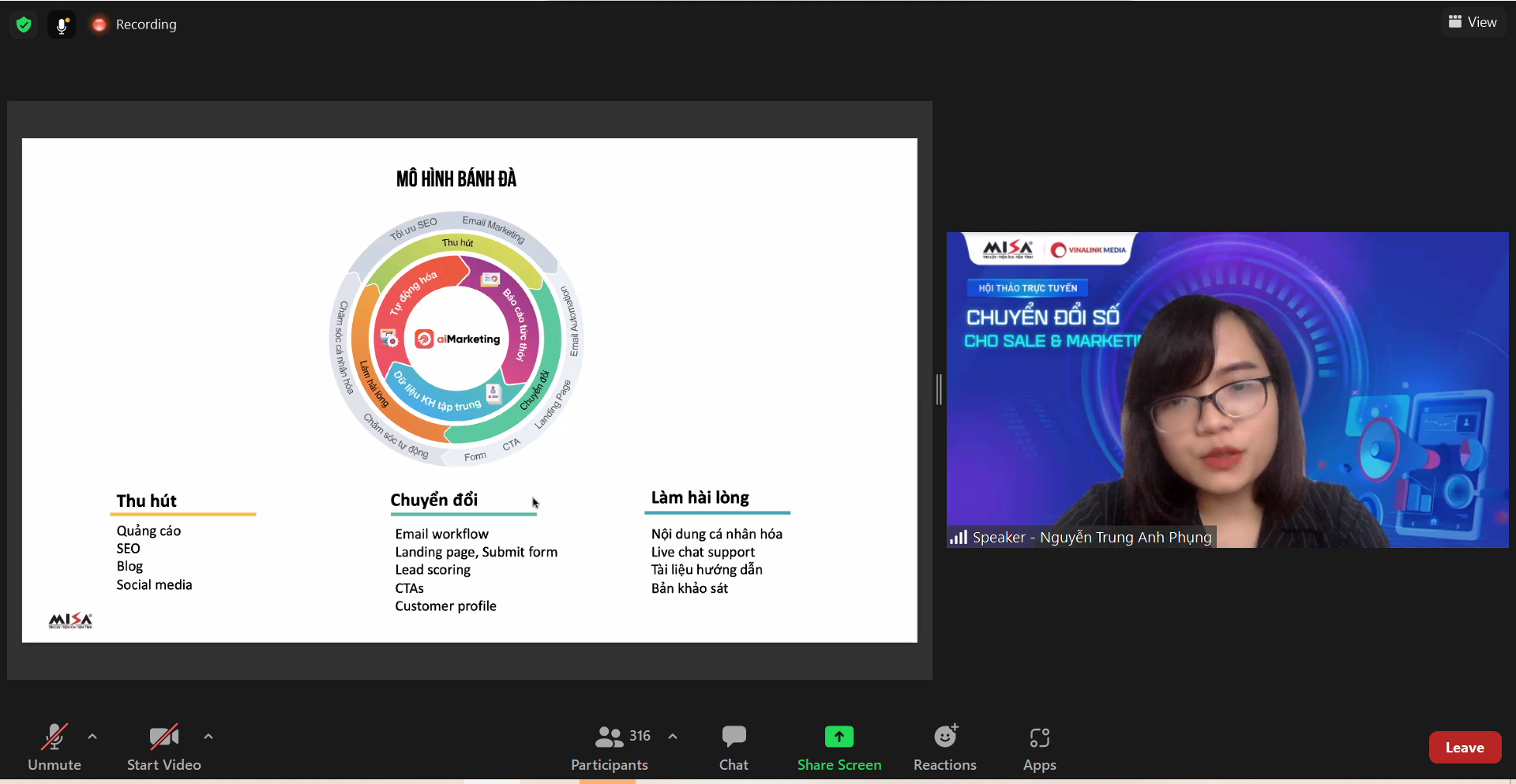
Task: Click the speaker video thumbnail
Action: pyautogui.click(x=1227, y=389)
